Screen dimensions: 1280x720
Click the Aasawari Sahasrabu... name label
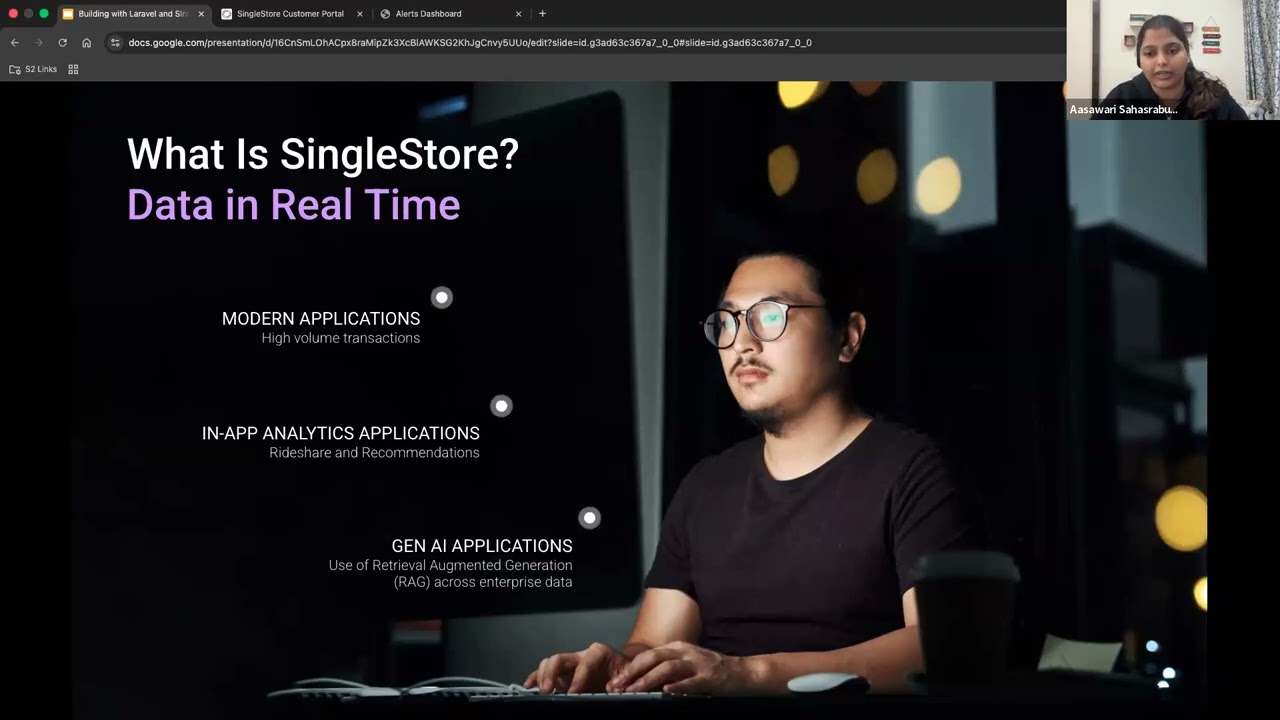(1124, 109)
